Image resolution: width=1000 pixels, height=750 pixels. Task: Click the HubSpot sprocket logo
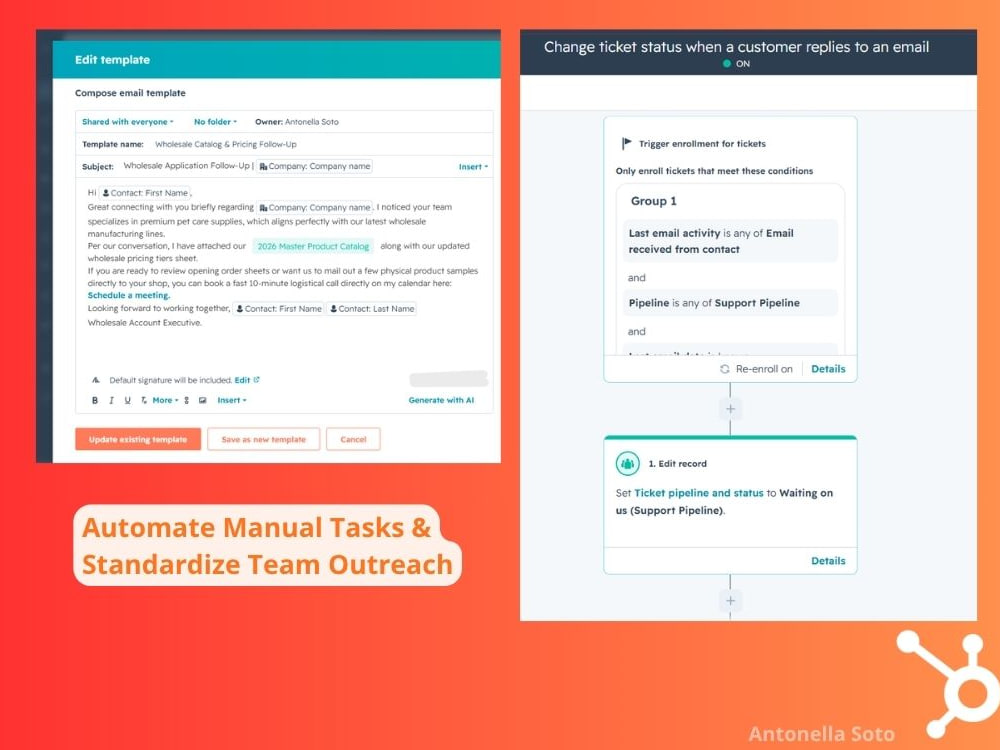(x=948, y=684)
